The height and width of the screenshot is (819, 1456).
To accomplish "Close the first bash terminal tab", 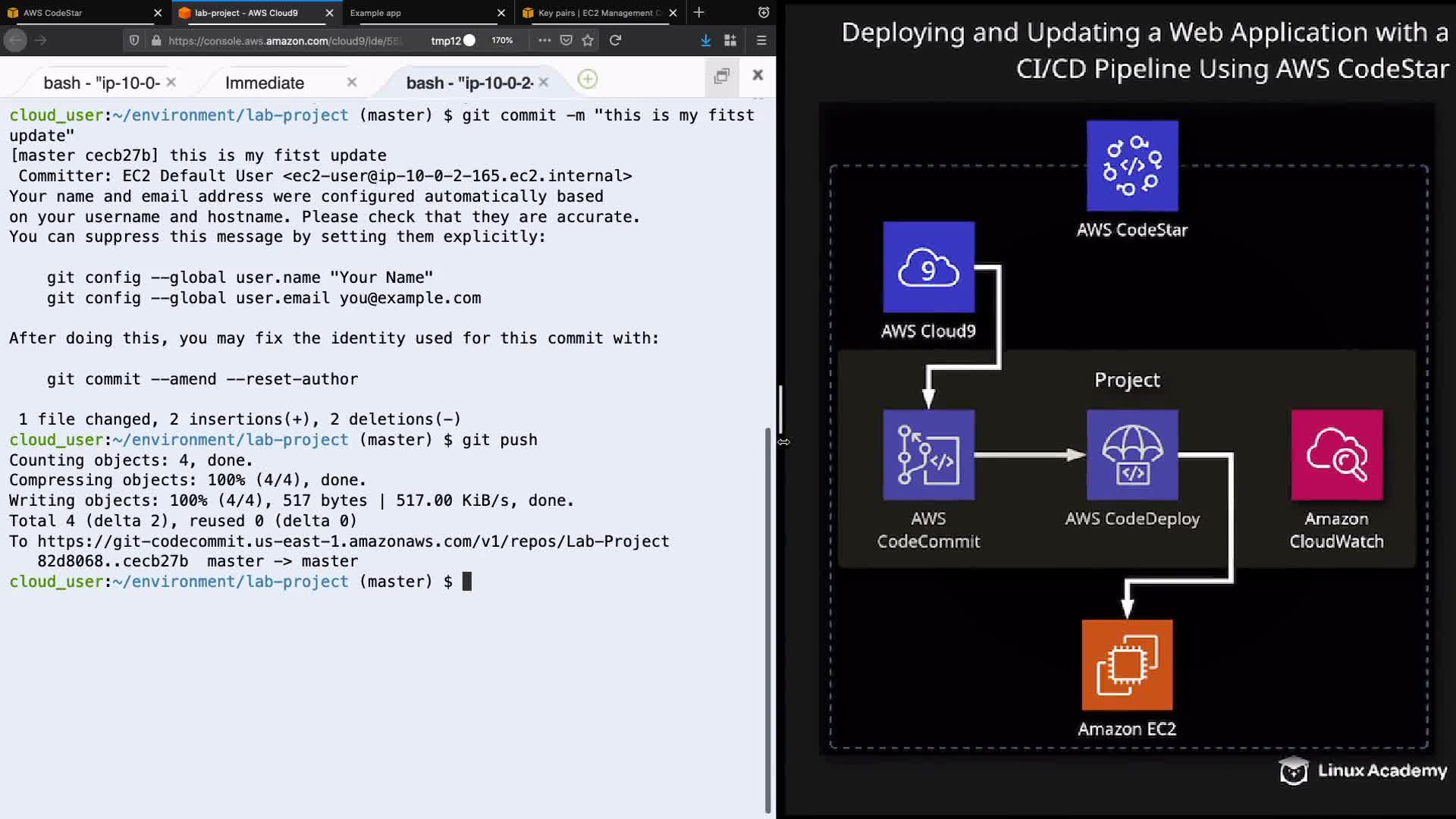I will tap(171, 82).
